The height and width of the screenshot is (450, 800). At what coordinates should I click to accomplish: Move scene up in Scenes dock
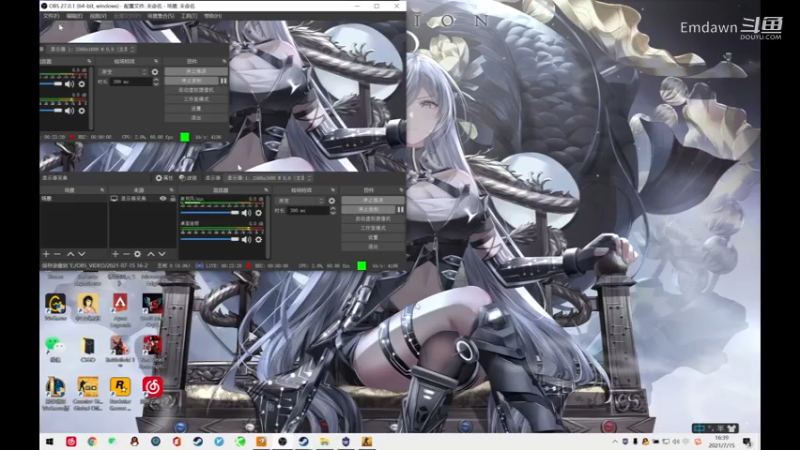(70, 254)
